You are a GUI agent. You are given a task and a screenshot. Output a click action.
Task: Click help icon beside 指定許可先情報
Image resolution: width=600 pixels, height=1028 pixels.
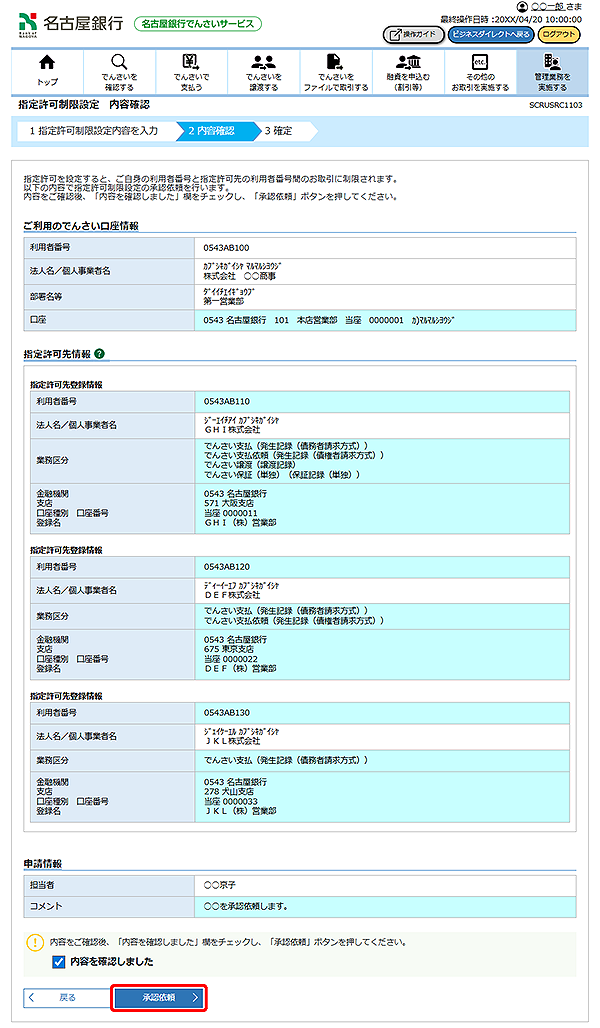click(x=100, y=354)
